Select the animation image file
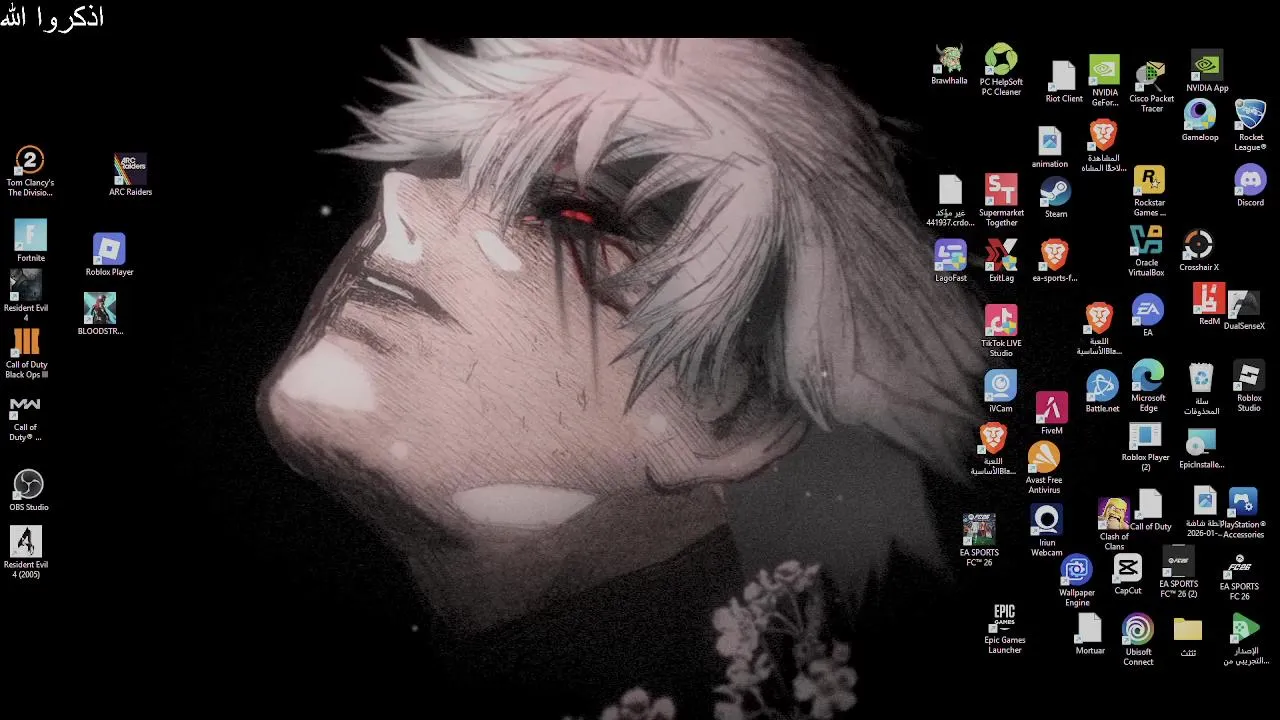Viewport: 1280px width, 720px height. tap(1049, 147)
